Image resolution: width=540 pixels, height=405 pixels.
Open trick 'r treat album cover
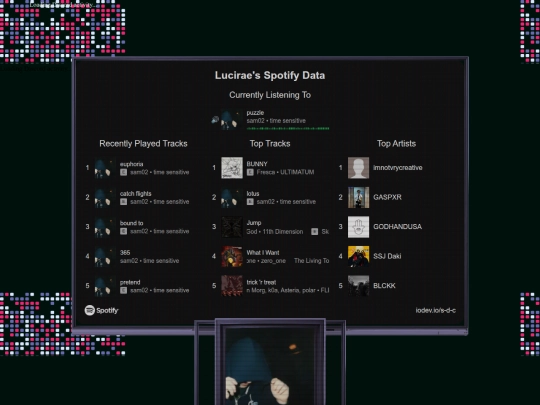(x=232, y=286)
